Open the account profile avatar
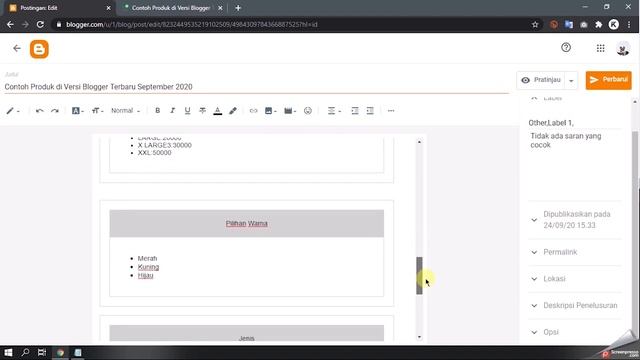The image size is (640, 360). [623, 49]
